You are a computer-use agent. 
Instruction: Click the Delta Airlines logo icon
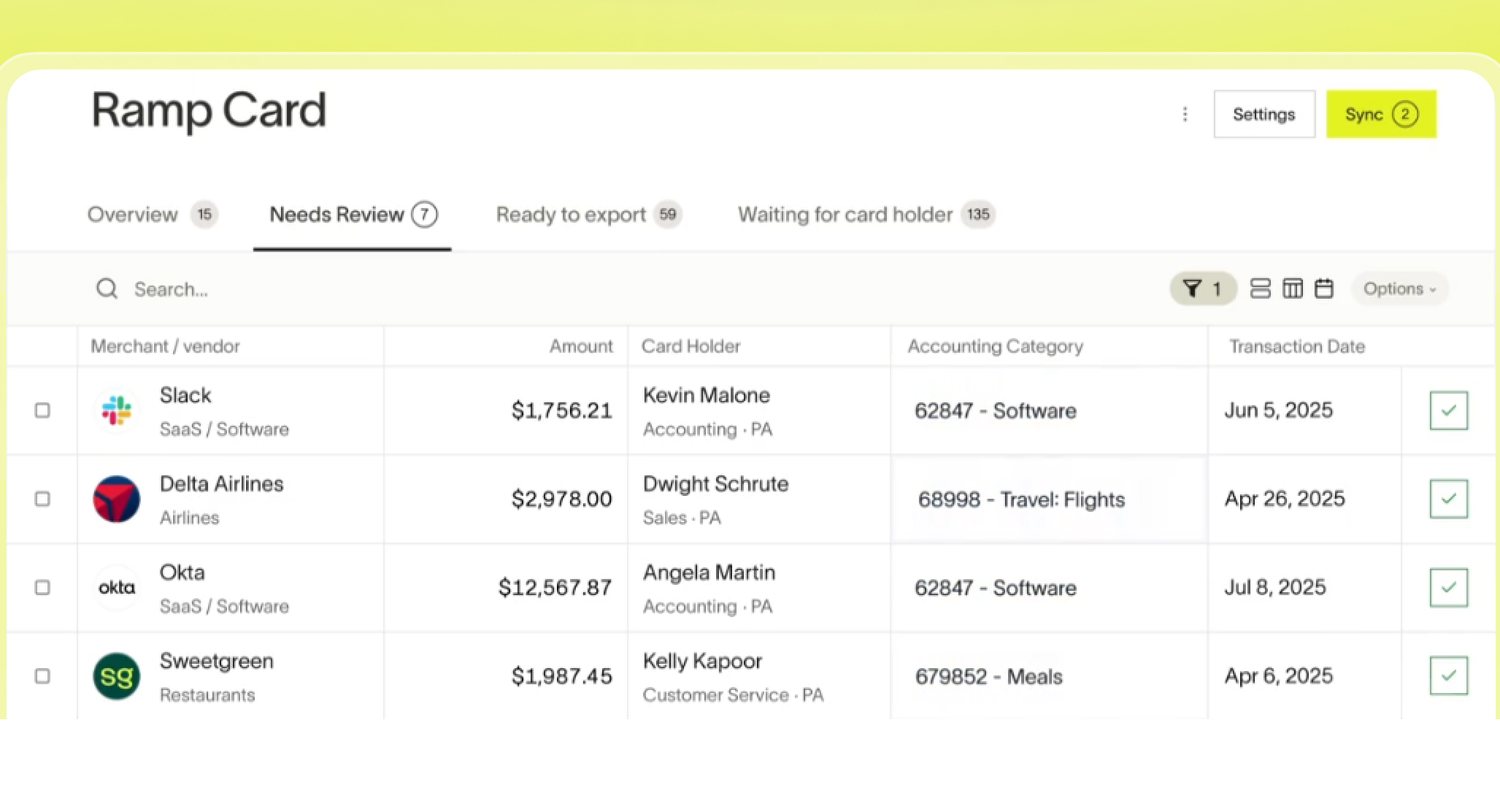pyautogui.click(x=116, y=499)
